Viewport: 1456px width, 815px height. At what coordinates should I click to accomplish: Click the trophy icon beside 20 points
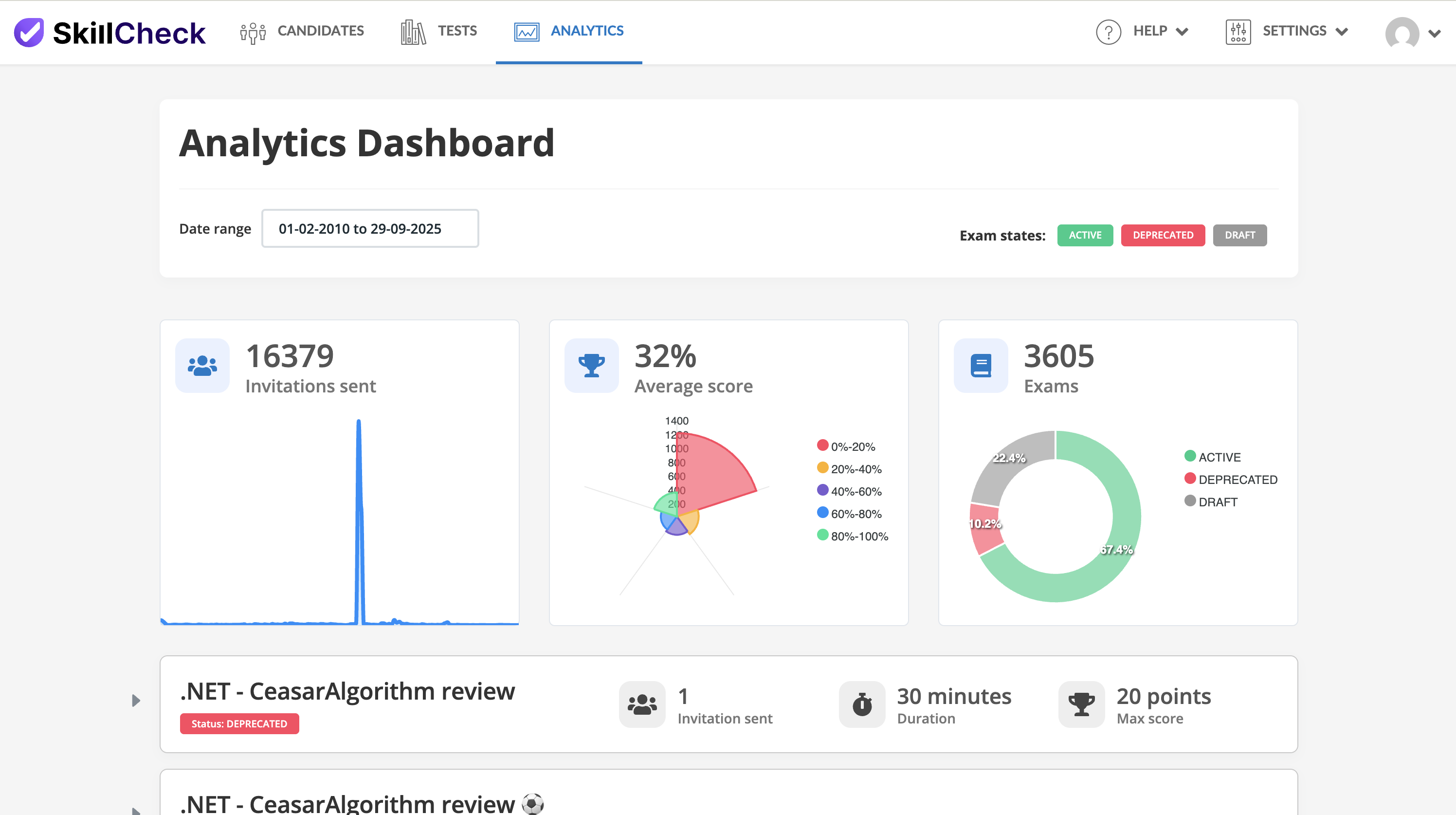1081,704
